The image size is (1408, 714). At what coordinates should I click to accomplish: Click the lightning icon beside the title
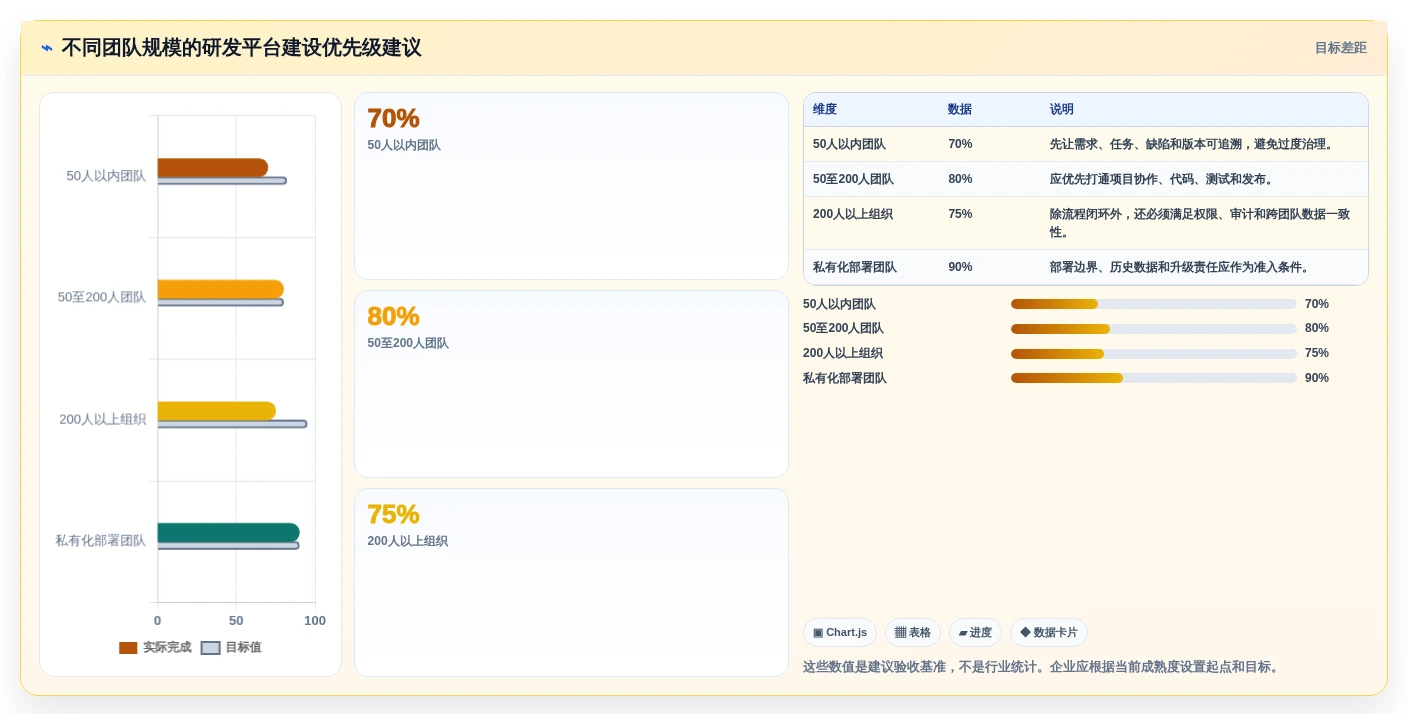coord(47,48)
